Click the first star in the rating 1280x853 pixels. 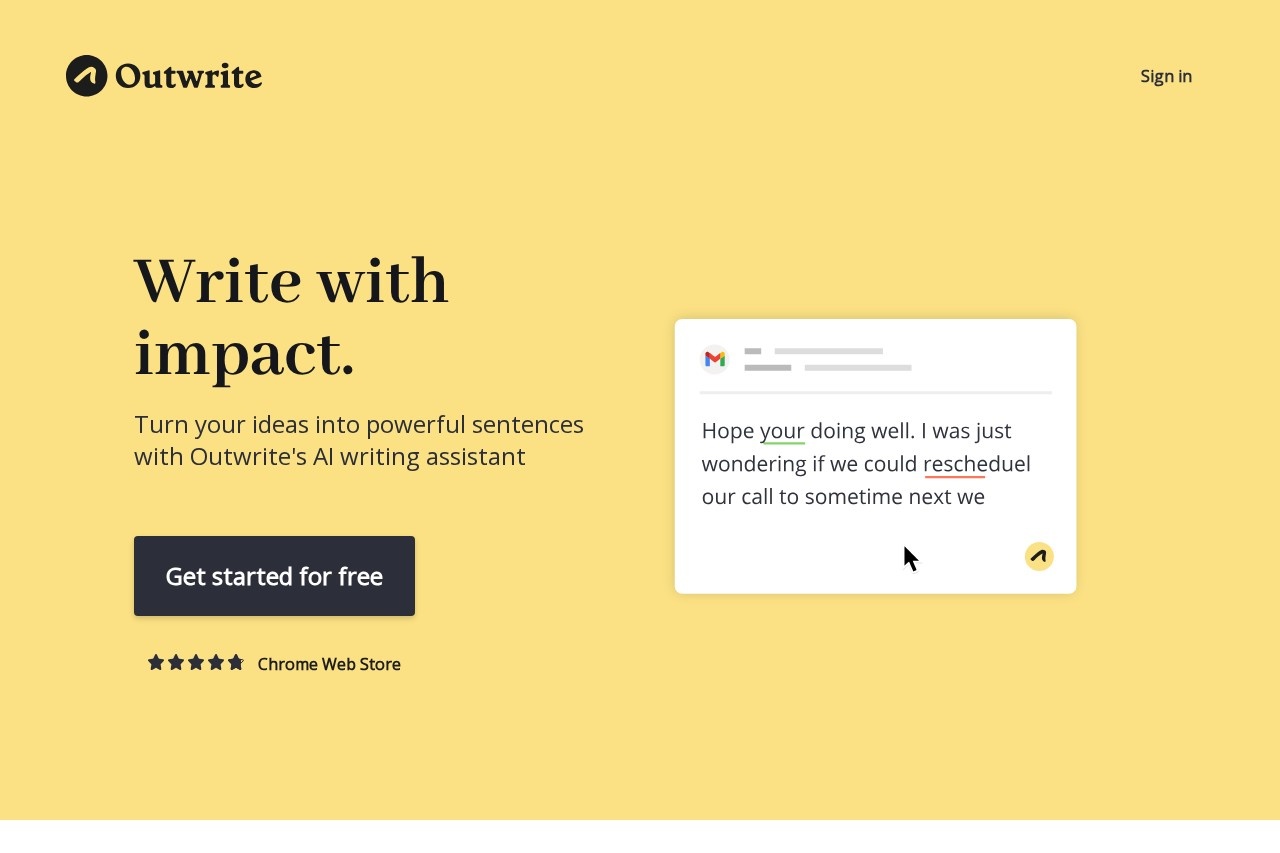click(x=156, y=662)
